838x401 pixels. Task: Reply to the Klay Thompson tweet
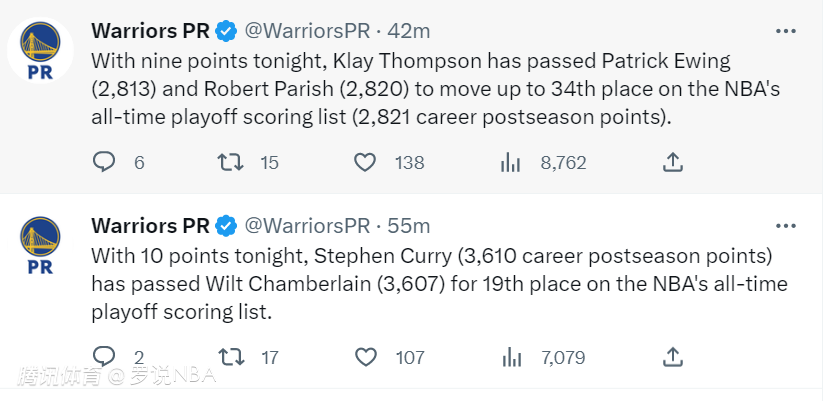click(104, 162)
